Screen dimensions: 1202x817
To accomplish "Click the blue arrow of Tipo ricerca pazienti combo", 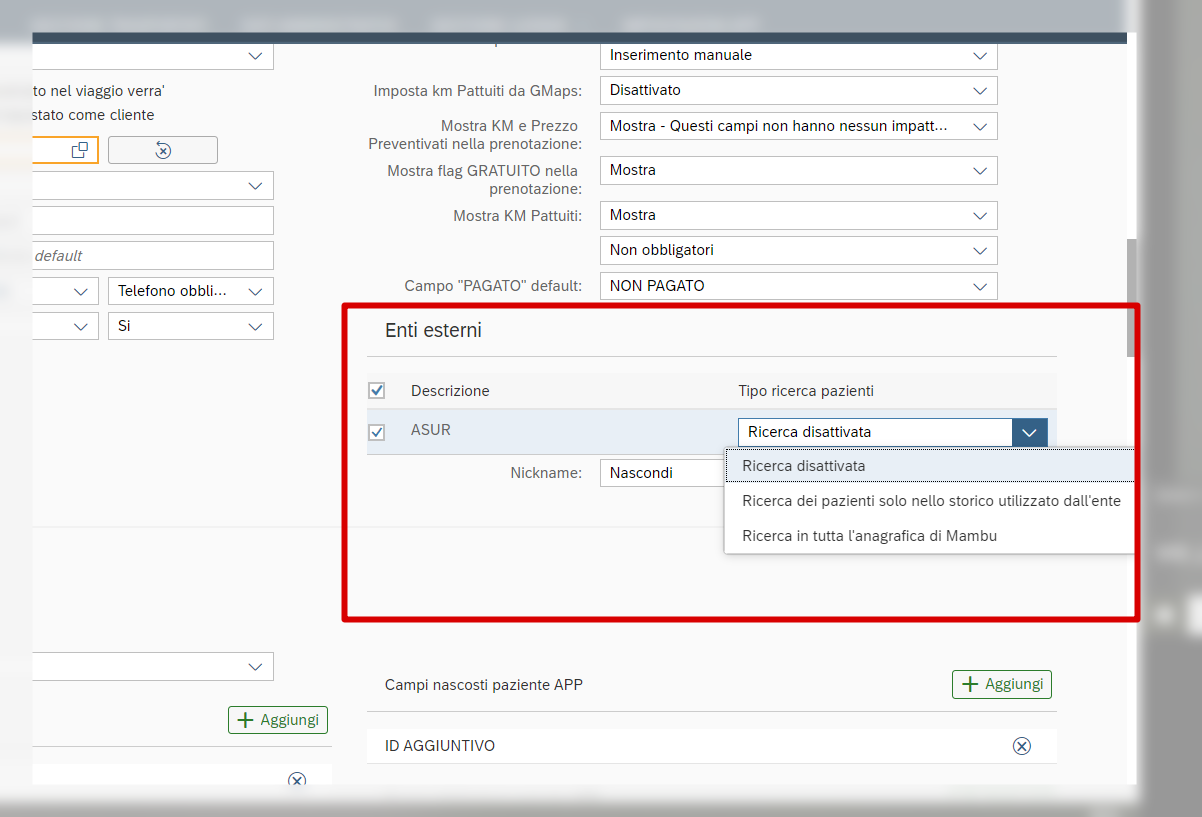I will [1030, 432].
